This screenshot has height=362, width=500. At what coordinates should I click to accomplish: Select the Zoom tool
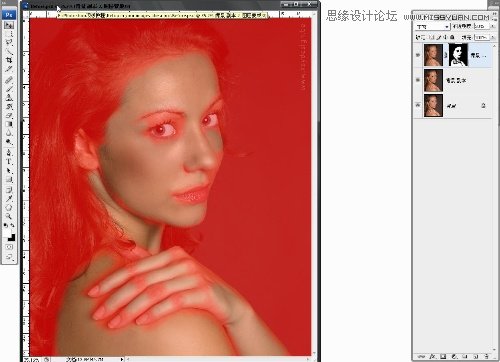click(x=9, y=216)
